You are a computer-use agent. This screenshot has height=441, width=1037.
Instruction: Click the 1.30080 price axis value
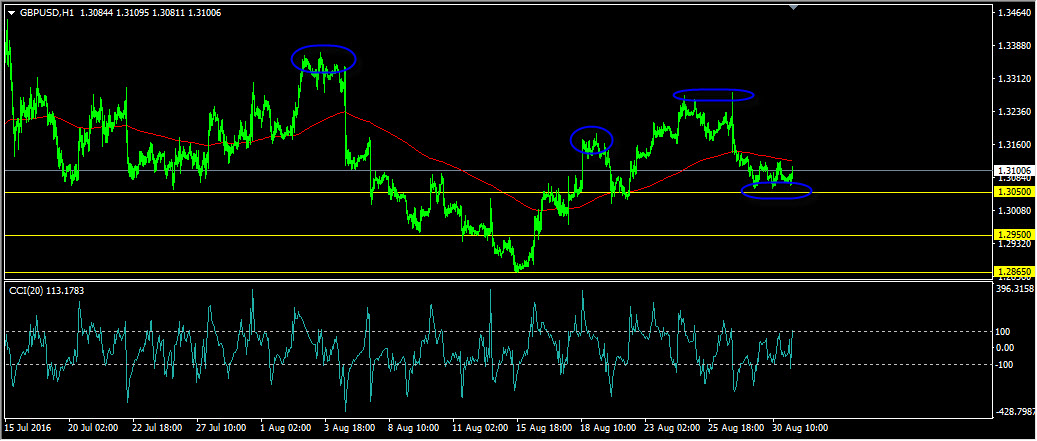pos(1015,211)
